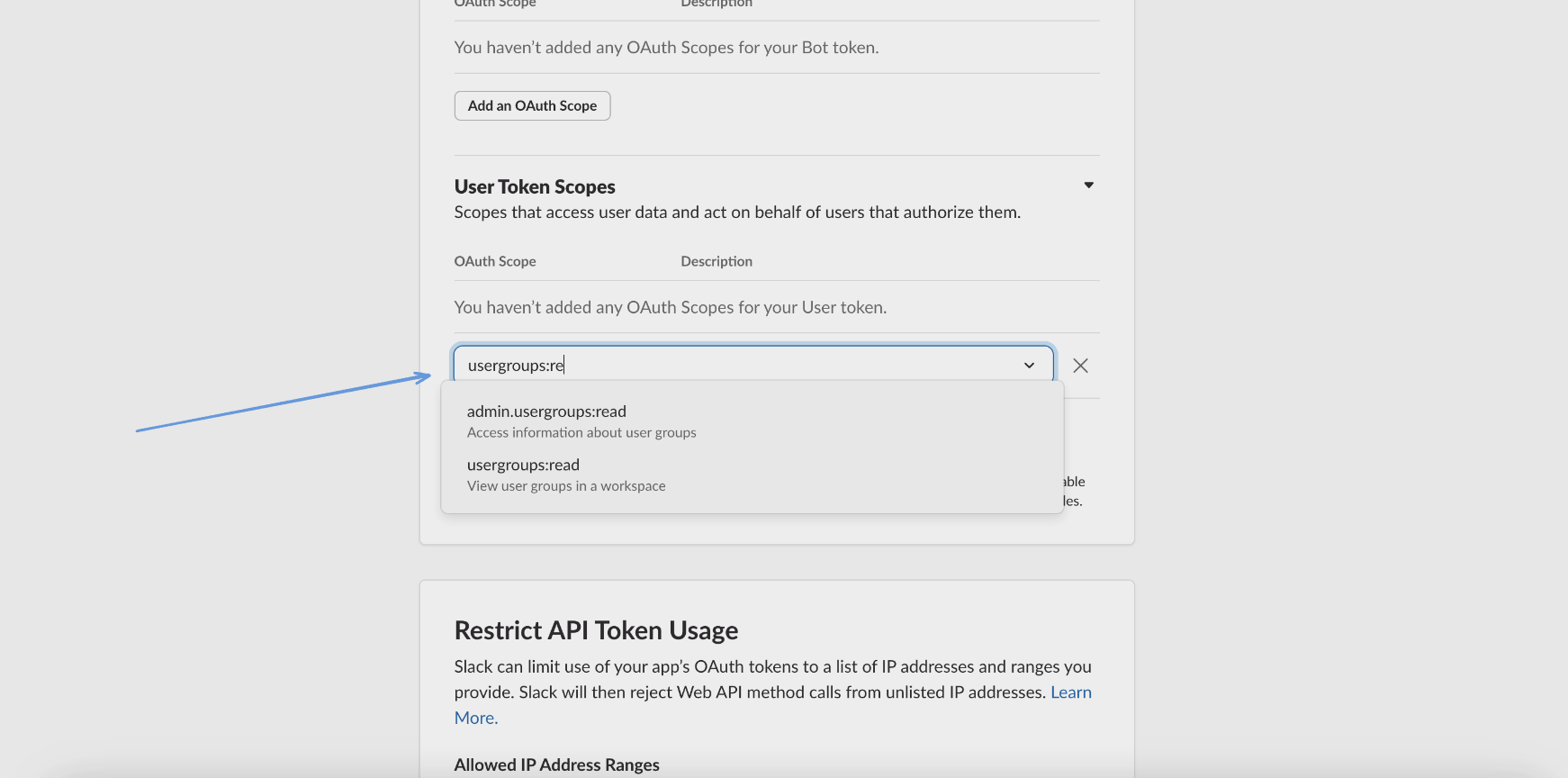Click the blue annotation arrow tip
Screen dimensions: 1568x778
[x=428, y=375]
